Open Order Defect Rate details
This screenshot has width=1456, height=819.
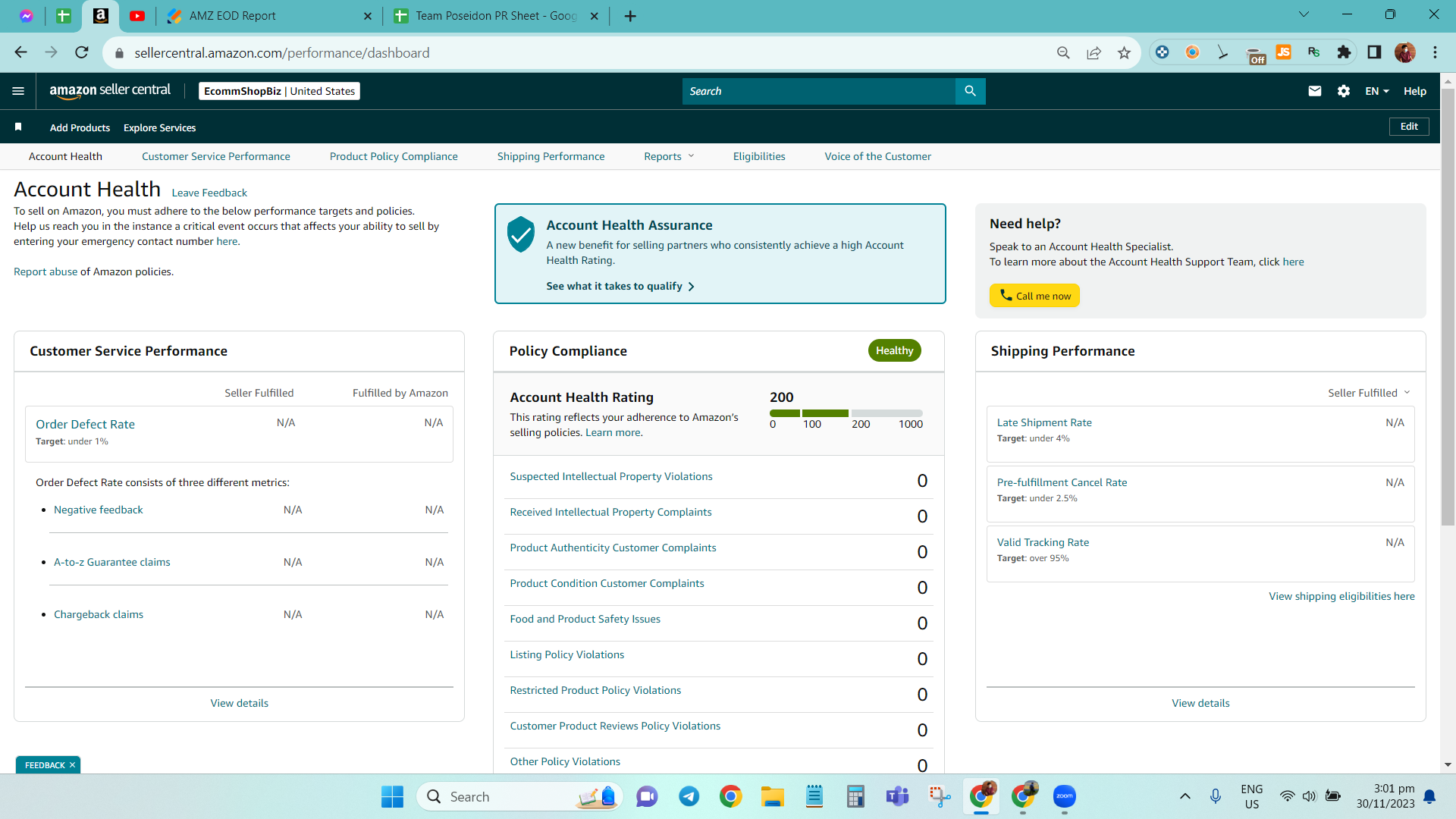(x=85, y=424)
